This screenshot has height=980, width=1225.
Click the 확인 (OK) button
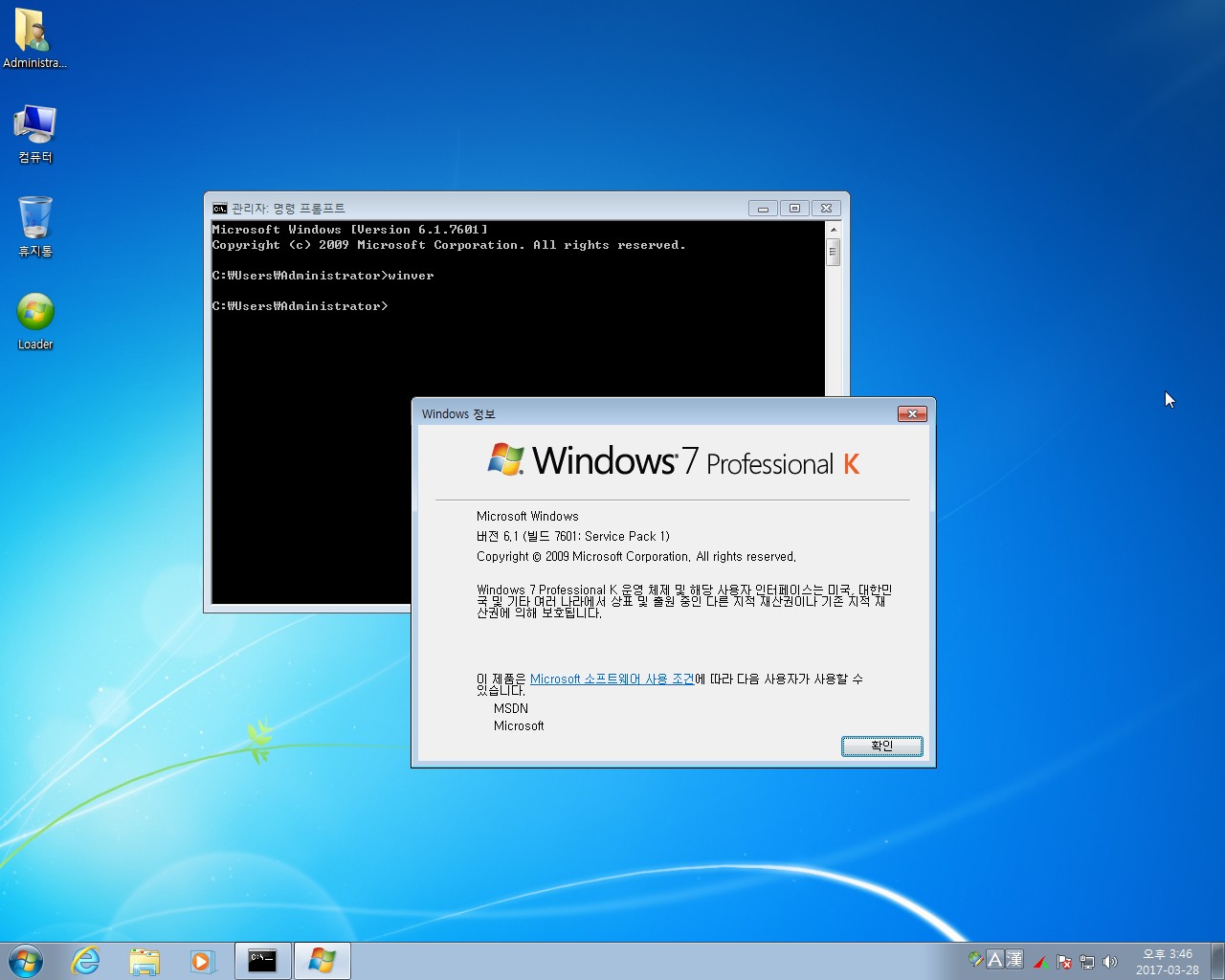click(x=882, y=746)
